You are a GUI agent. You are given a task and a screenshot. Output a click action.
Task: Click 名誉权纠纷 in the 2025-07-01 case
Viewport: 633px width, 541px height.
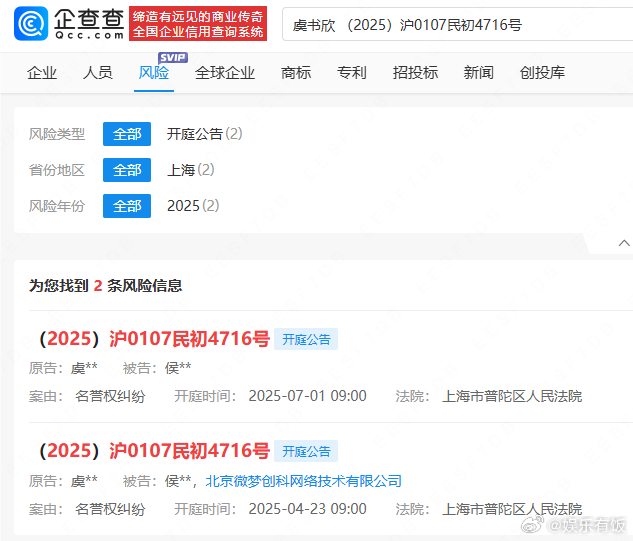coord(110,396)
